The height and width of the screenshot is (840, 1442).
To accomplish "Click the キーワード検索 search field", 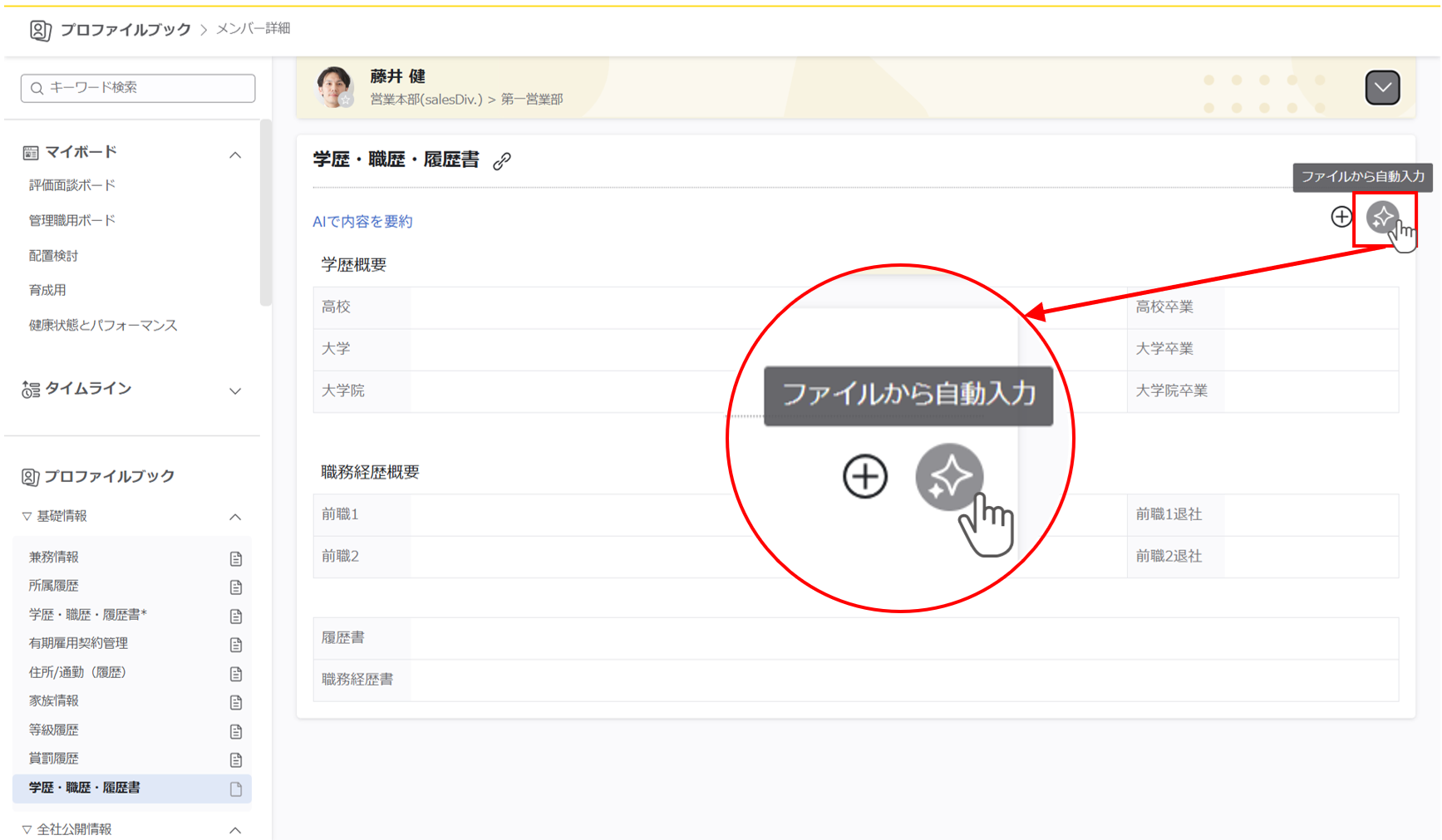I will pos(138,88).
